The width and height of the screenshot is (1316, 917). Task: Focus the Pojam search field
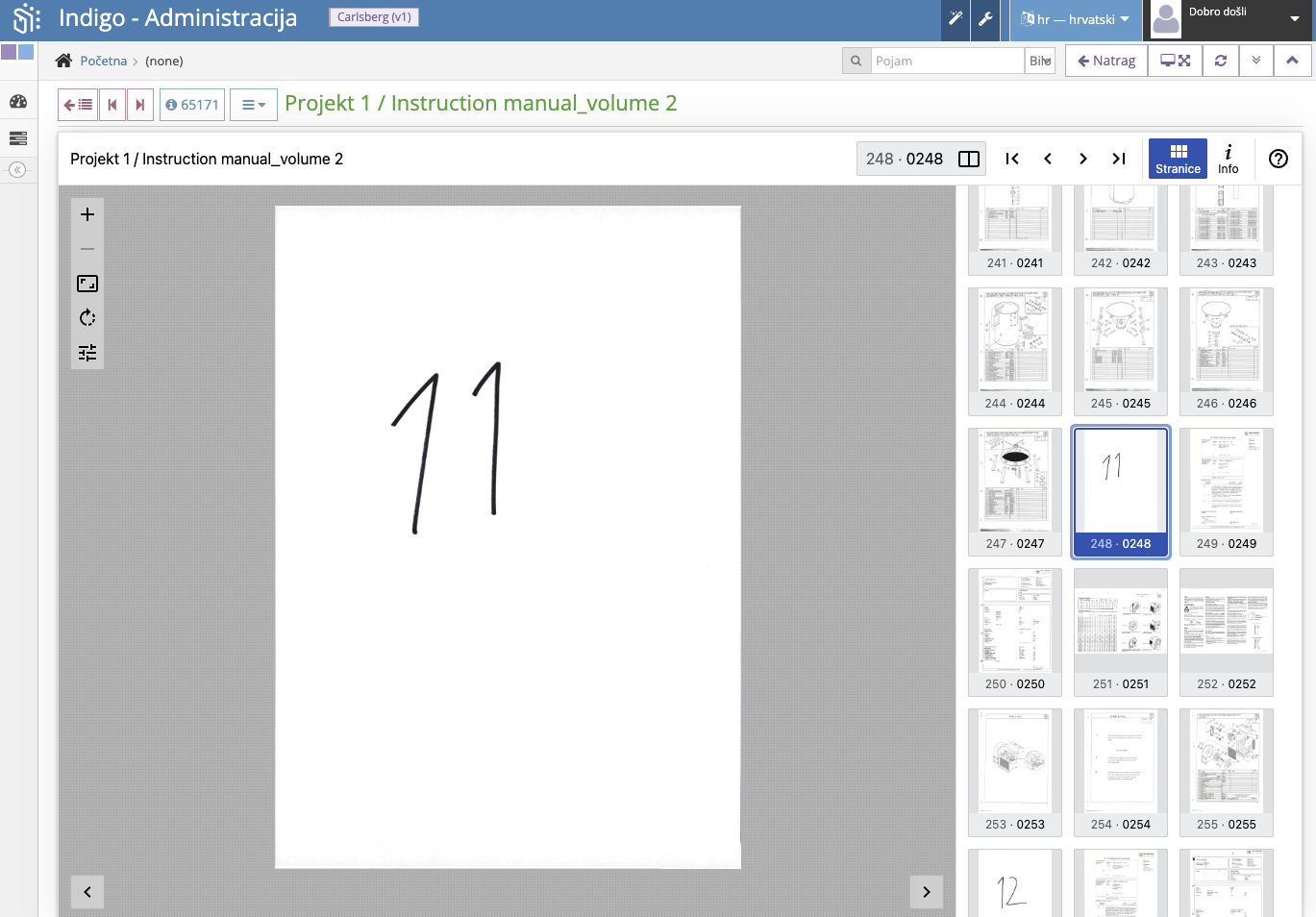[947, 61]
